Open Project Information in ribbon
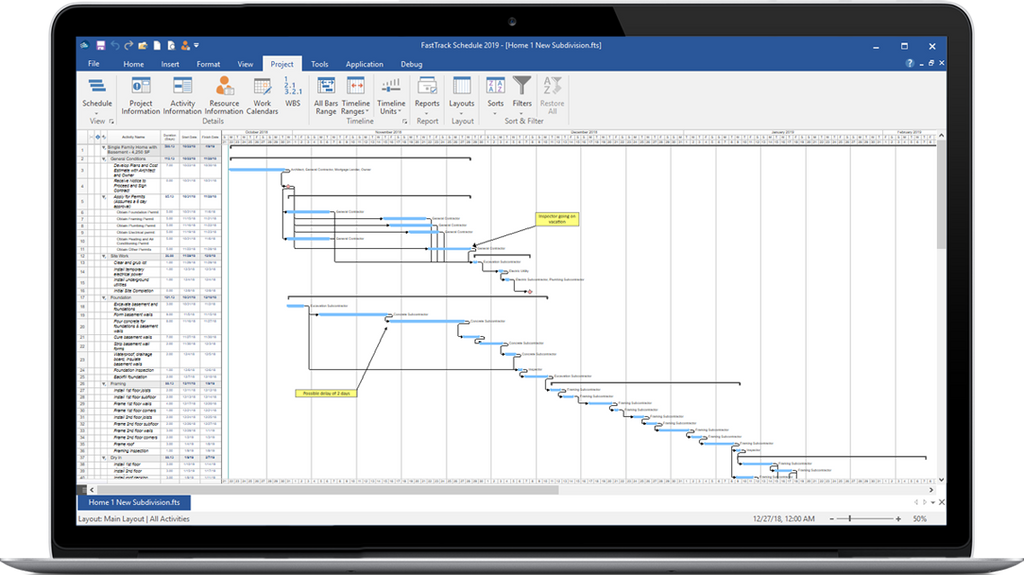 pyautogui.click(x=140, y=95)
